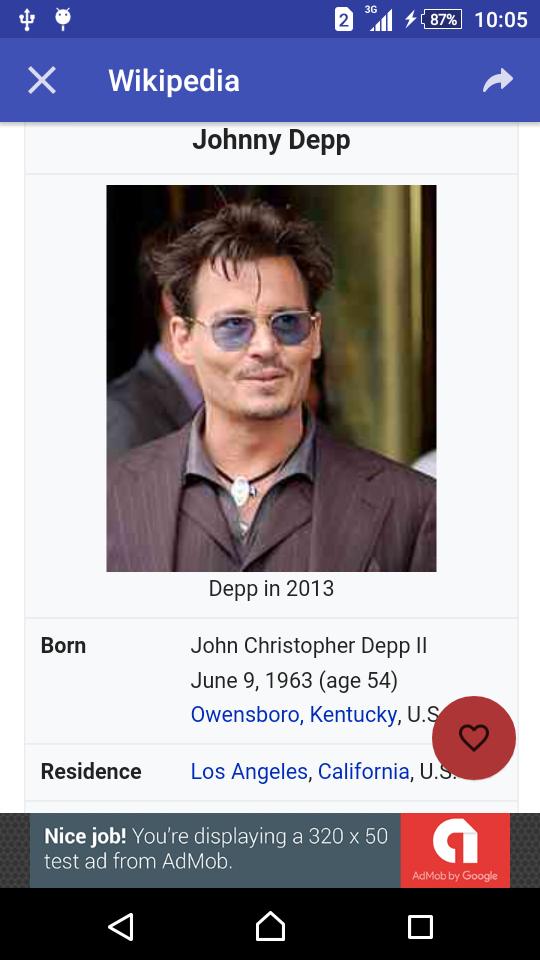Image resolution: width=540 pixels, height=960 pixels.
Task: Tap the SIM 2 status icon
Action: [x=344, y=20]
